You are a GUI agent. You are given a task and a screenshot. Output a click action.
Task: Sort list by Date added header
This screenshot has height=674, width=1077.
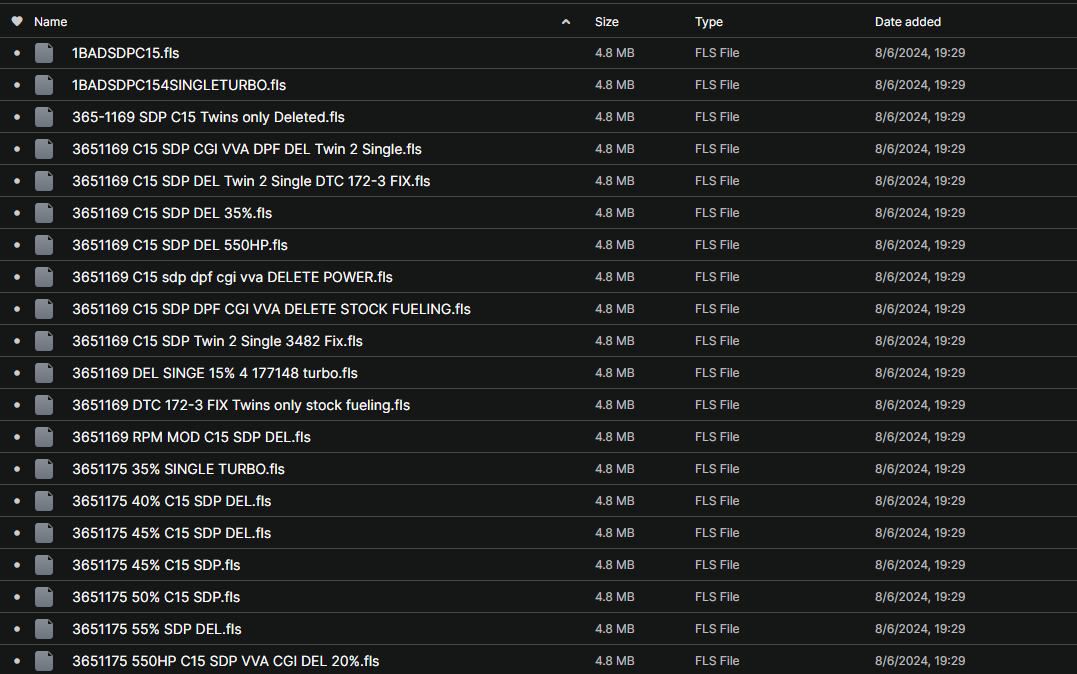click(x=907, y=21)
